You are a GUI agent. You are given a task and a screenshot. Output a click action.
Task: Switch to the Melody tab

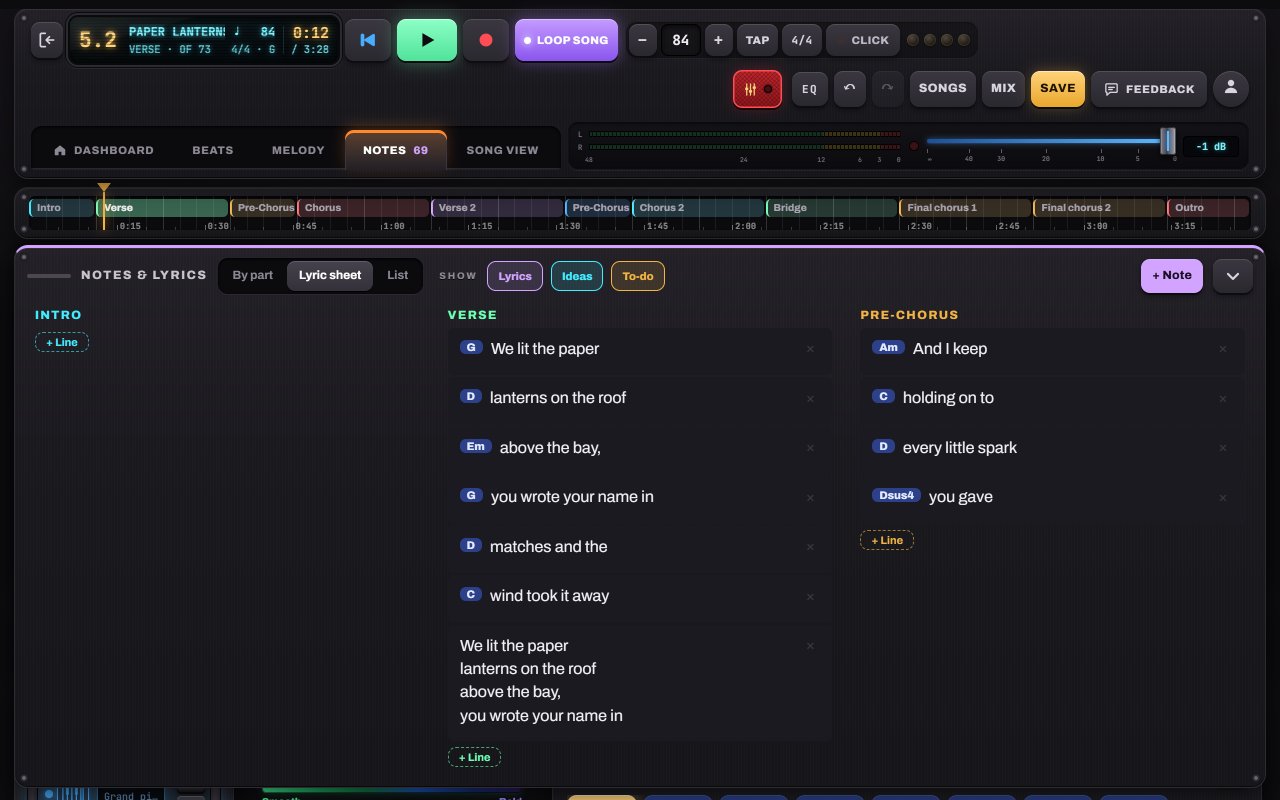[x=298, y=150]
